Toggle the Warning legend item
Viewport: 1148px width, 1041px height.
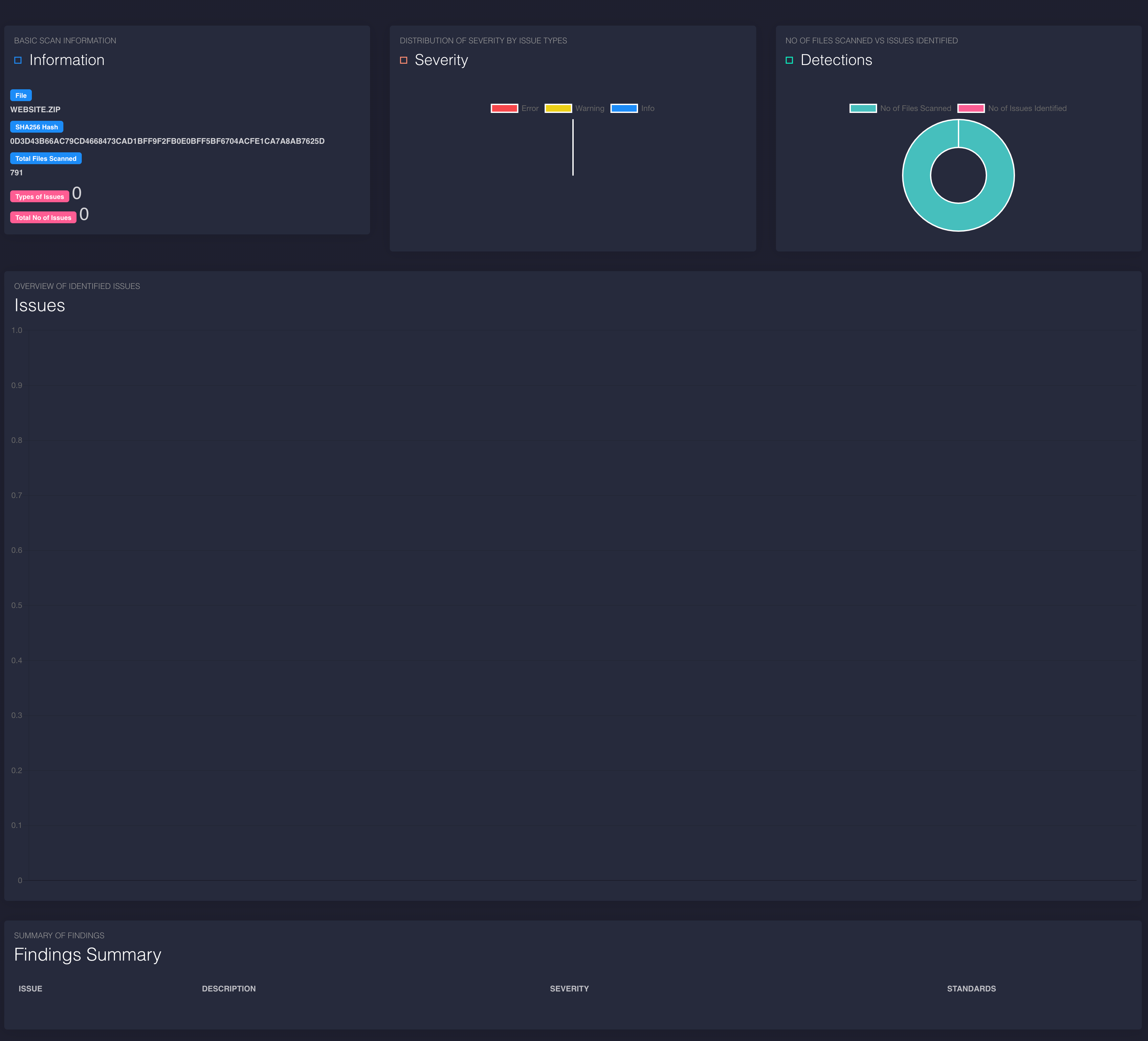(589, 109)
